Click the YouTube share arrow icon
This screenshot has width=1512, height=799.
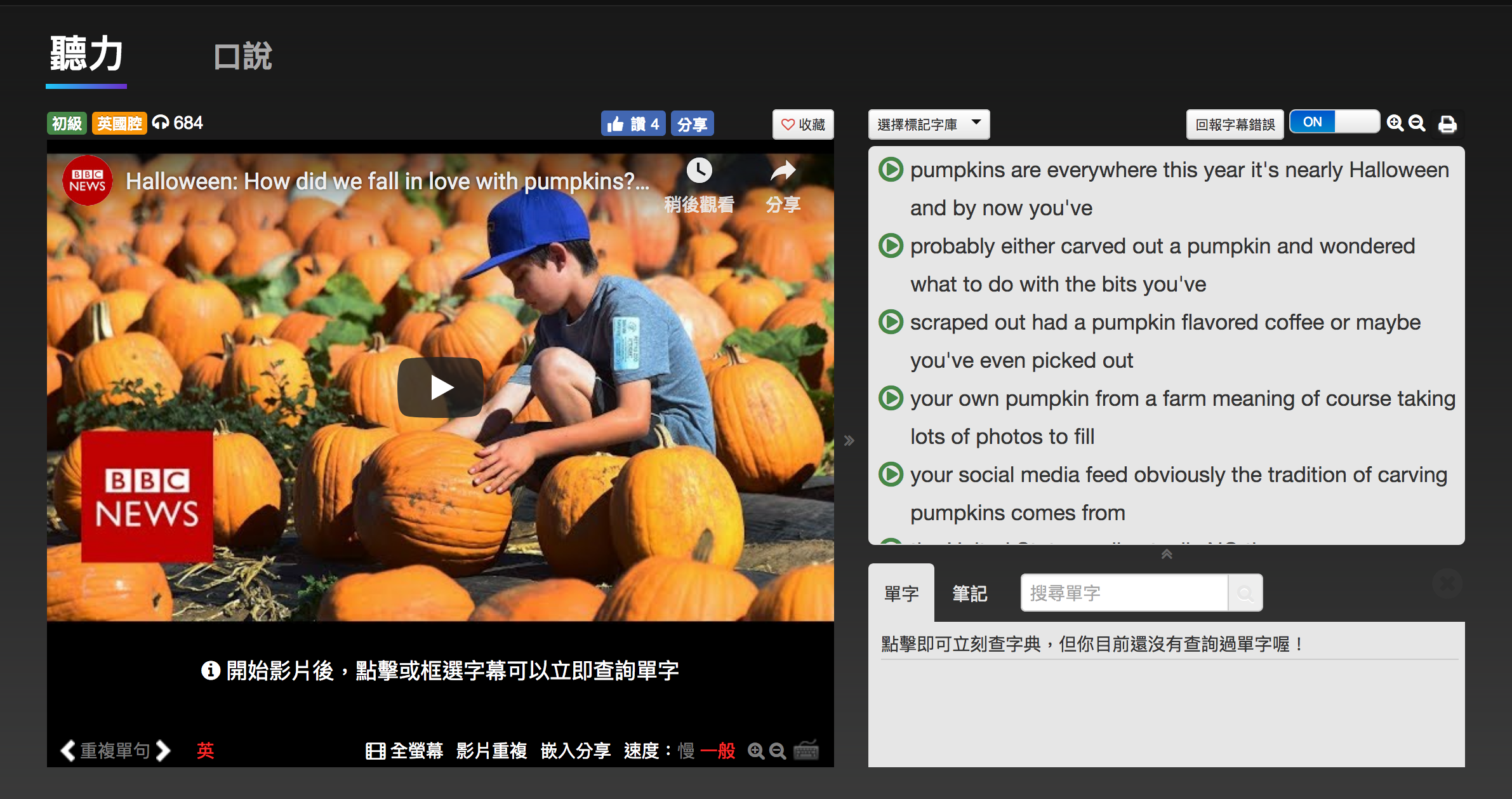pyautogui.click(x=783, y=171)
